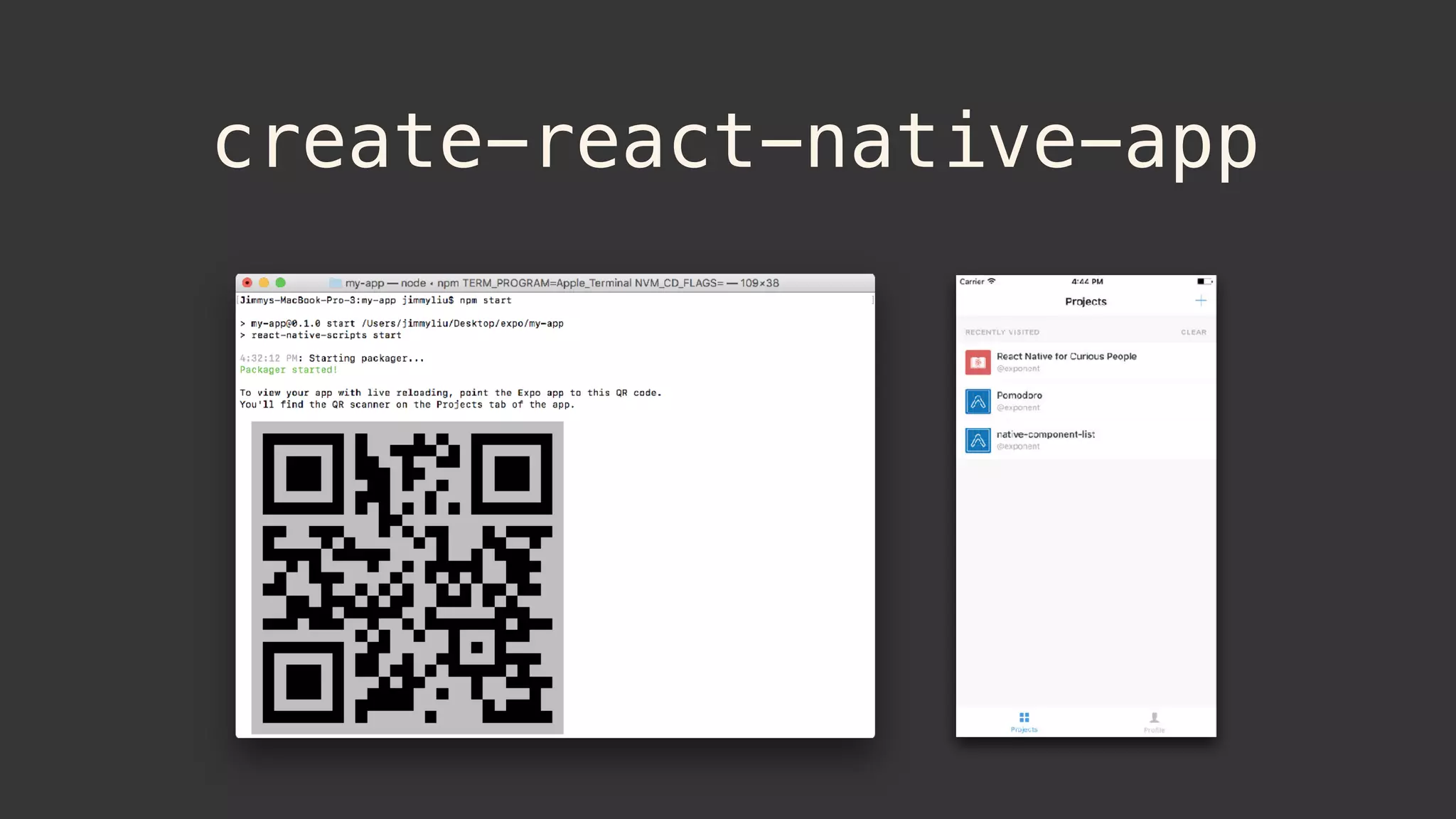
Task: Click the terminal window title text
Action: [x=562, y=283]
